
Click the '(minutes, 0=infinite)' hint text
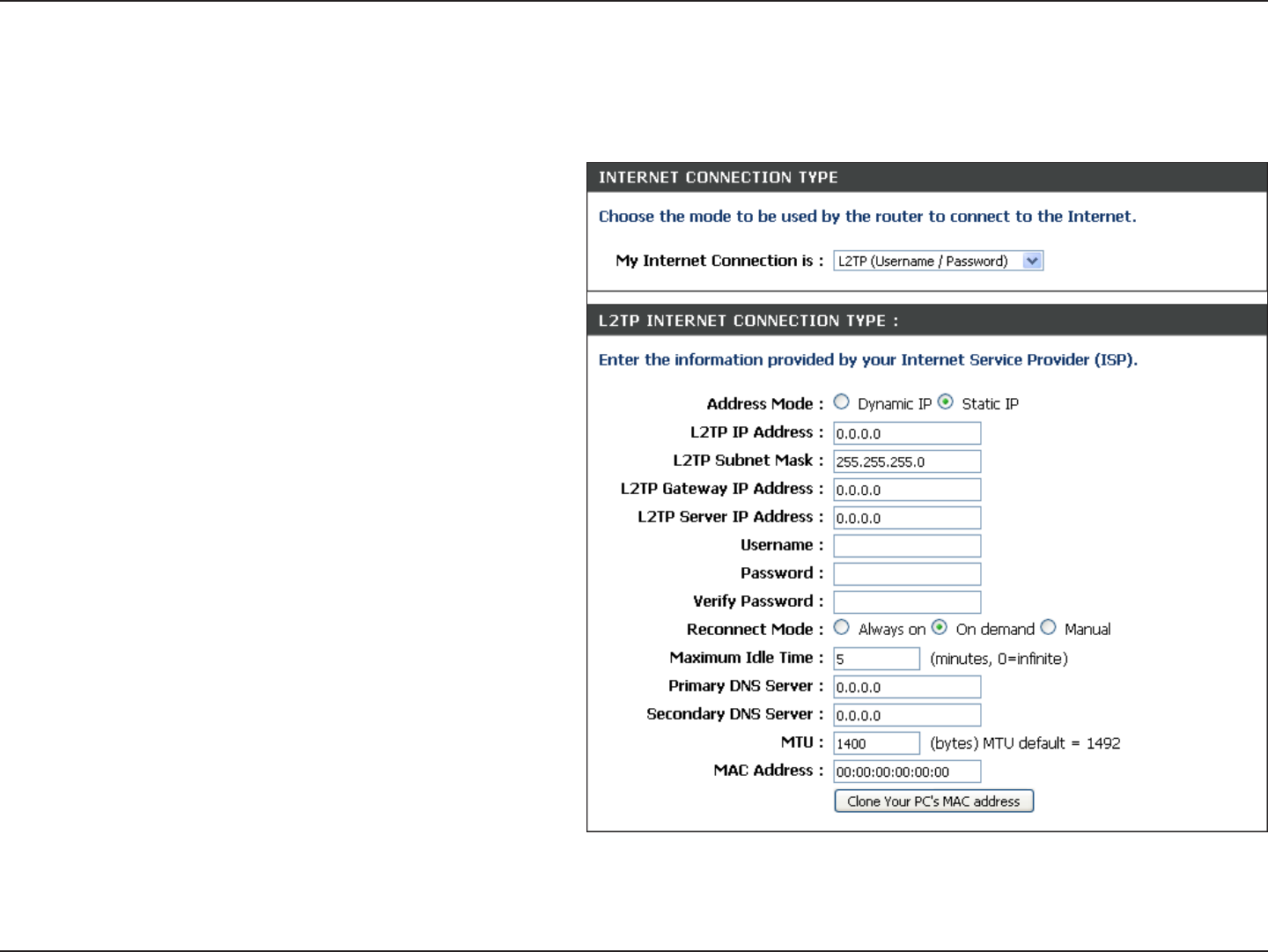pyautogui.click(x=999, y=659)
